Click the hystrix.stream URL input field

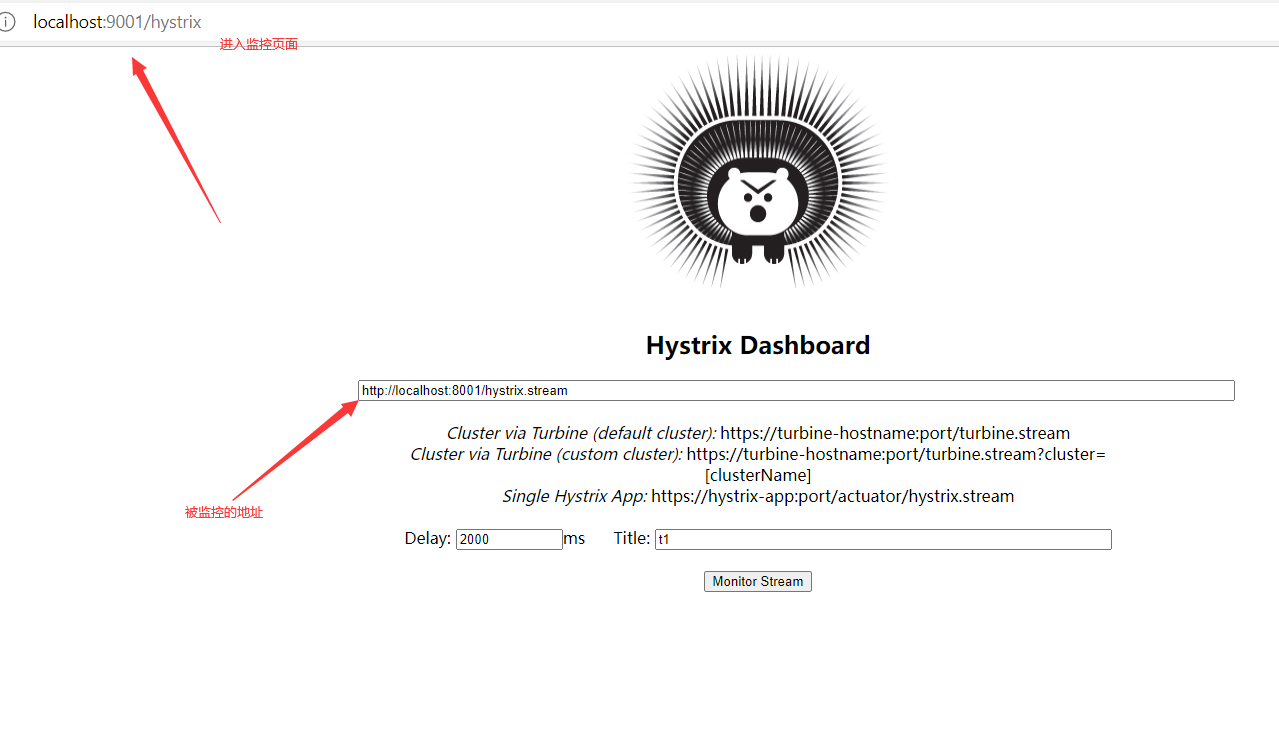click(796, 391)
